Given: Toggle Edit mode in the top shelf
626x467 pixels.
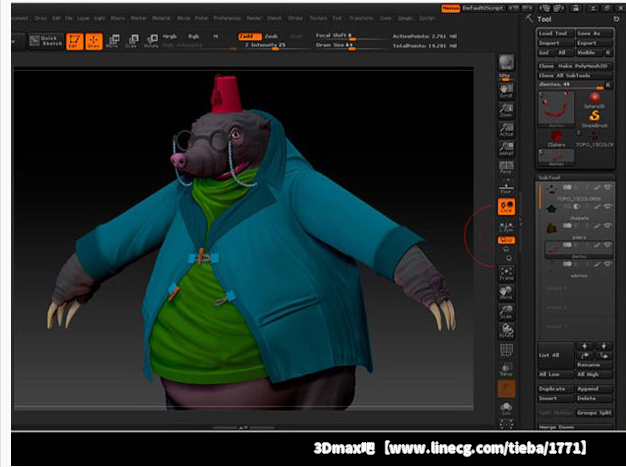Looking at the screenshot, I should [x=75, y=41].
